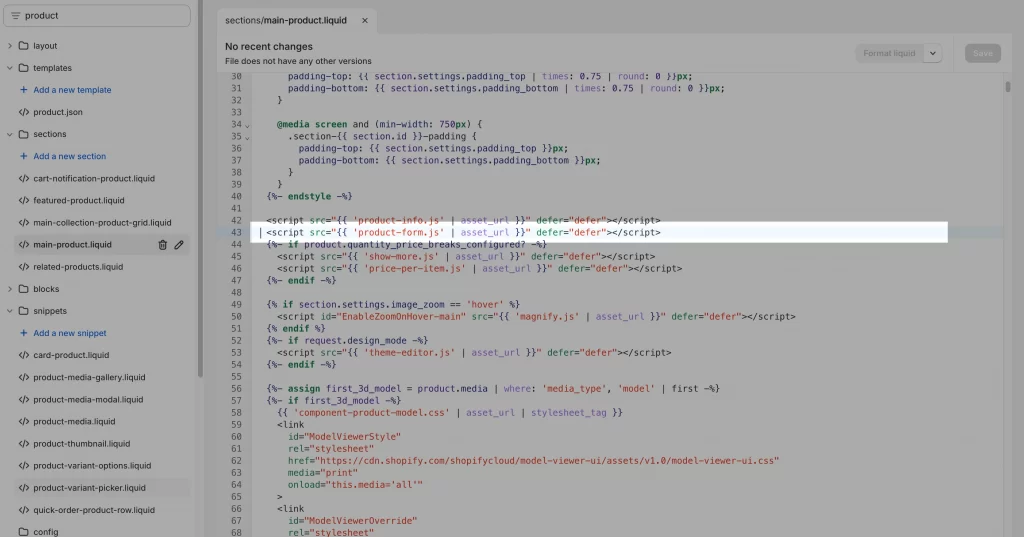The image size is (1024, 537).
Task: Click the Save button
Action: (x=983, y=54)
